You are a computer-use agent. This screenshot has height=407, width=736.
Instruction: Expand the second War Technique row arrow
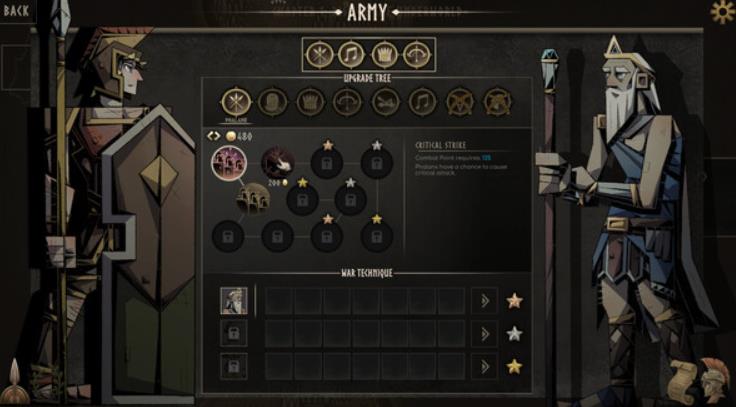coord(484,334)
